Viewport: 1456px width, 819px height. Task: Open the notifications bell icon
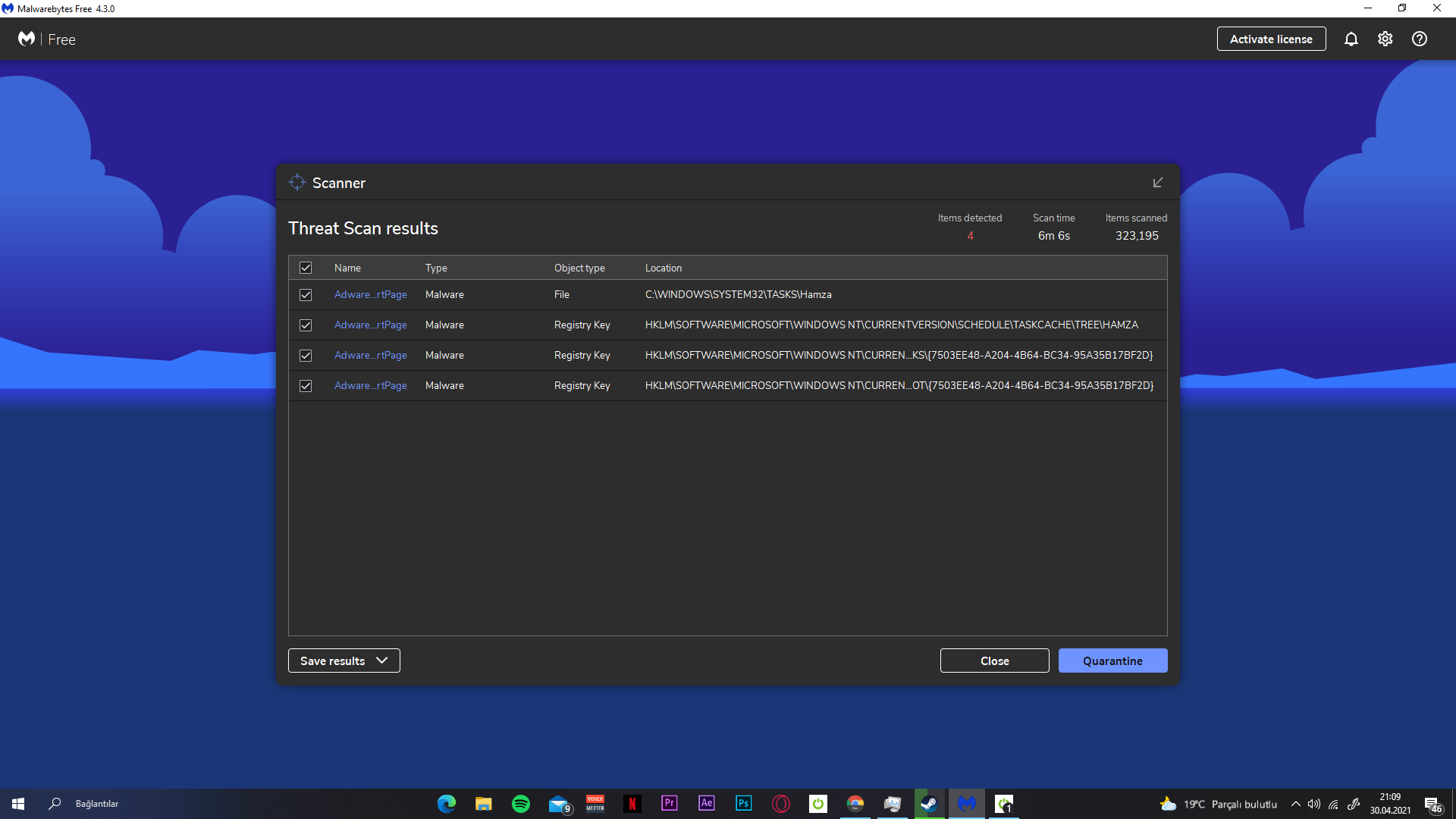[1351, 39]
